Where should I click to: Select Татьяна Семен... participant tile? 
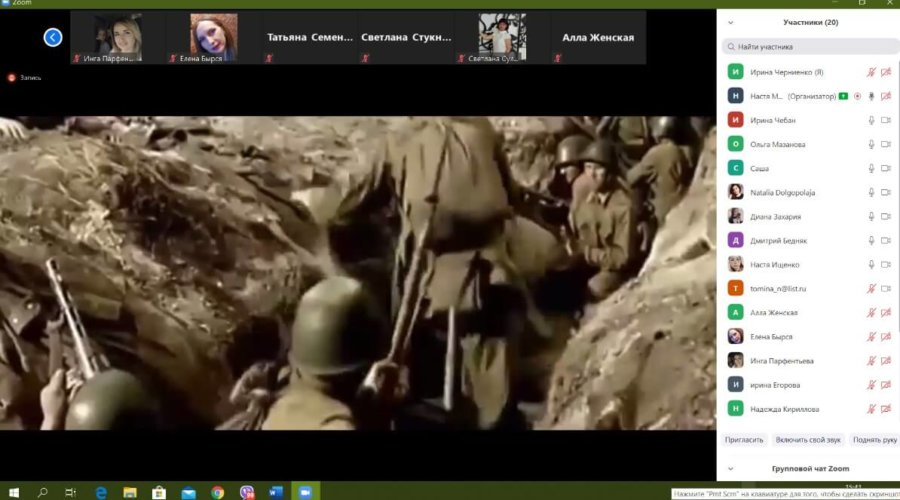(x=310, y=38)
